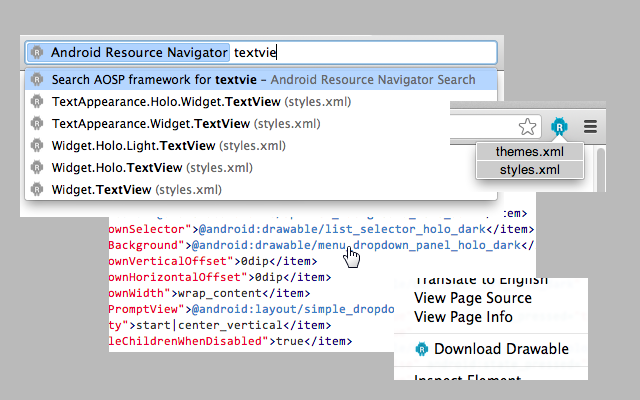
Task: Choose TextAppearance.Widget.TextView suggestion
Action: pyautogui.click(x=261, y=124)
